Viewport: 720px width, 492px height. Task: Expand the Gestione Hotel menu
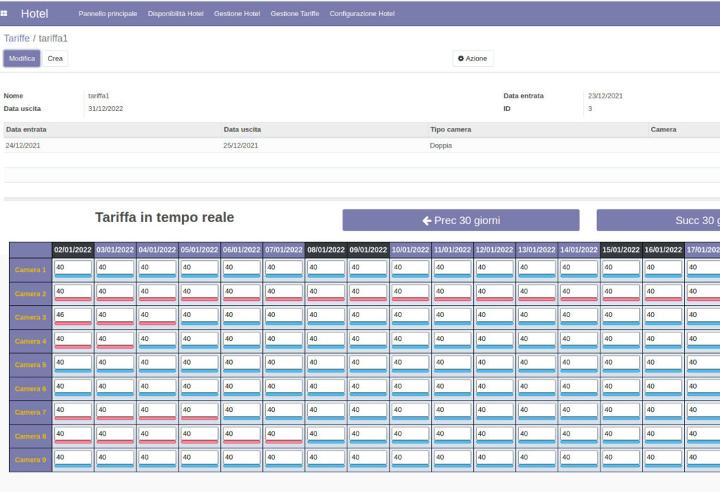point(237,13)
